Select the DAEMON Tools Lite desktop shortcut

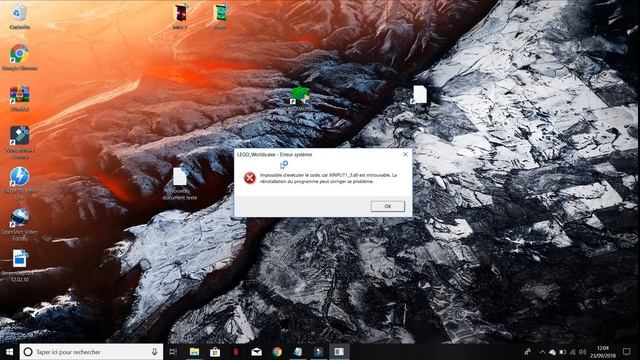(20, 183)
